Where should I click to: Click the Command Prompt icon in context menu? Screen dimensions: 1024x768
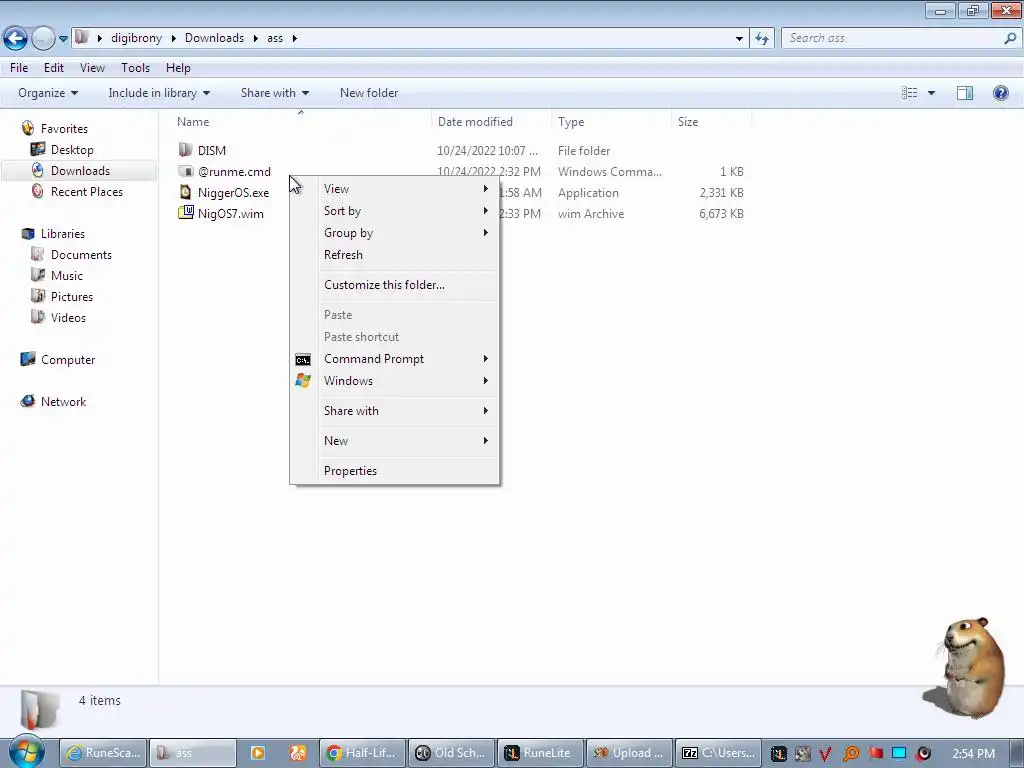tap(303, 359)
